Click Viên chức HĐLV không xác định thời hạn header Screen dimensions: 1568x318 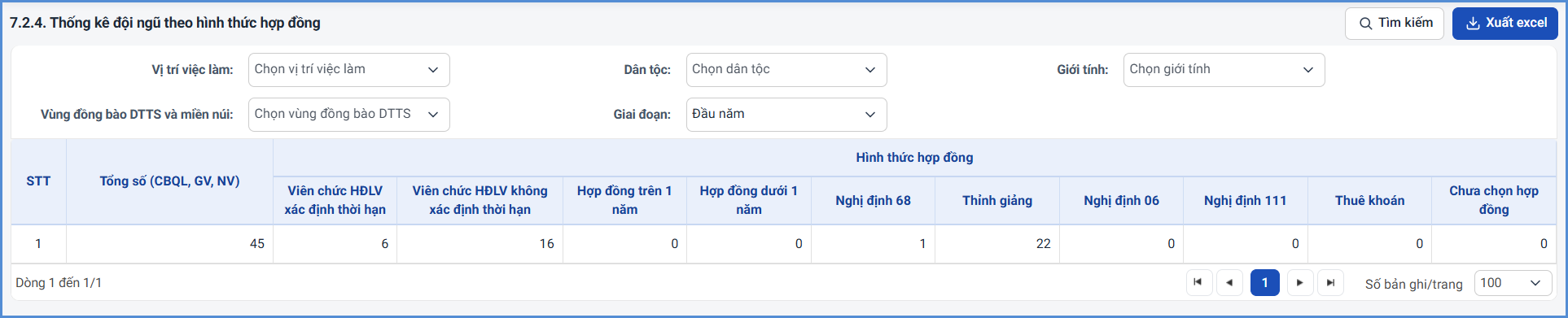tap(480, 200)
